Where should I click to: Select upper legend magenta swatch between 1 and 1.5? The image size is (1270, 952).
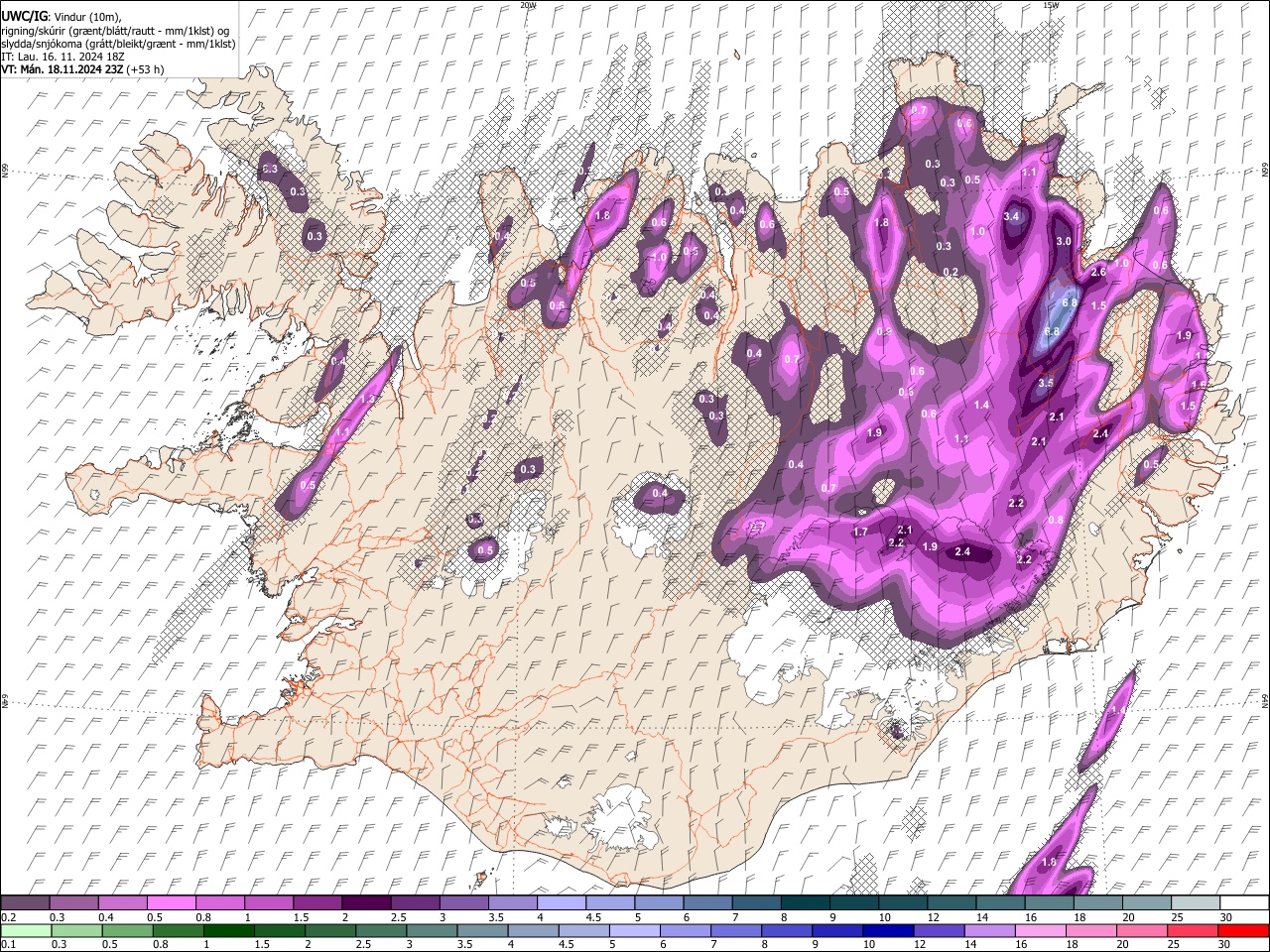click(x=269, y=902)
